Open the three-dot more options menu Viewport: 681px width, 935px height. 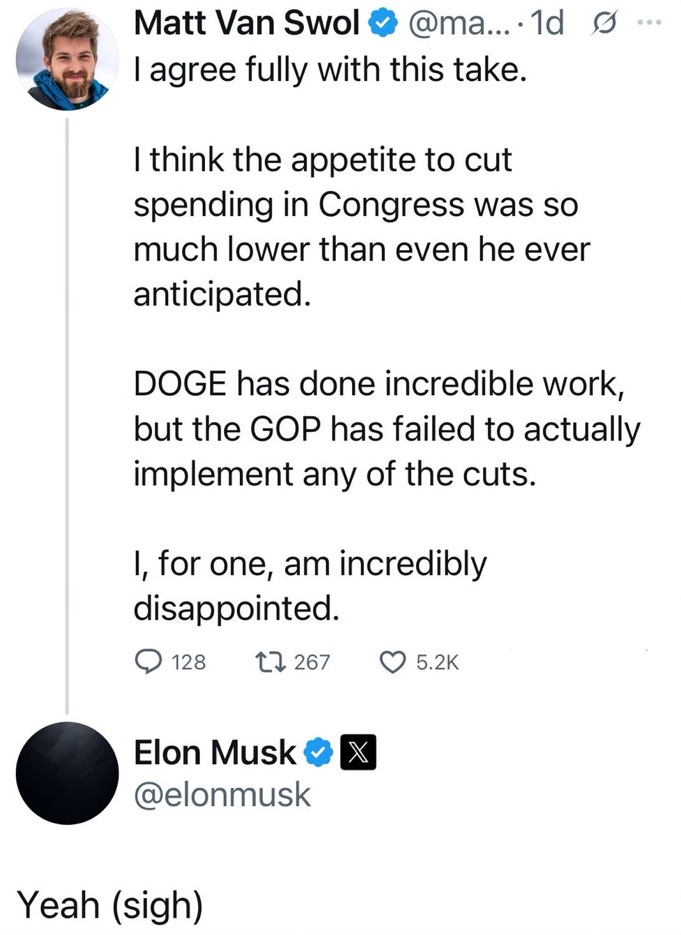point(650,23)
